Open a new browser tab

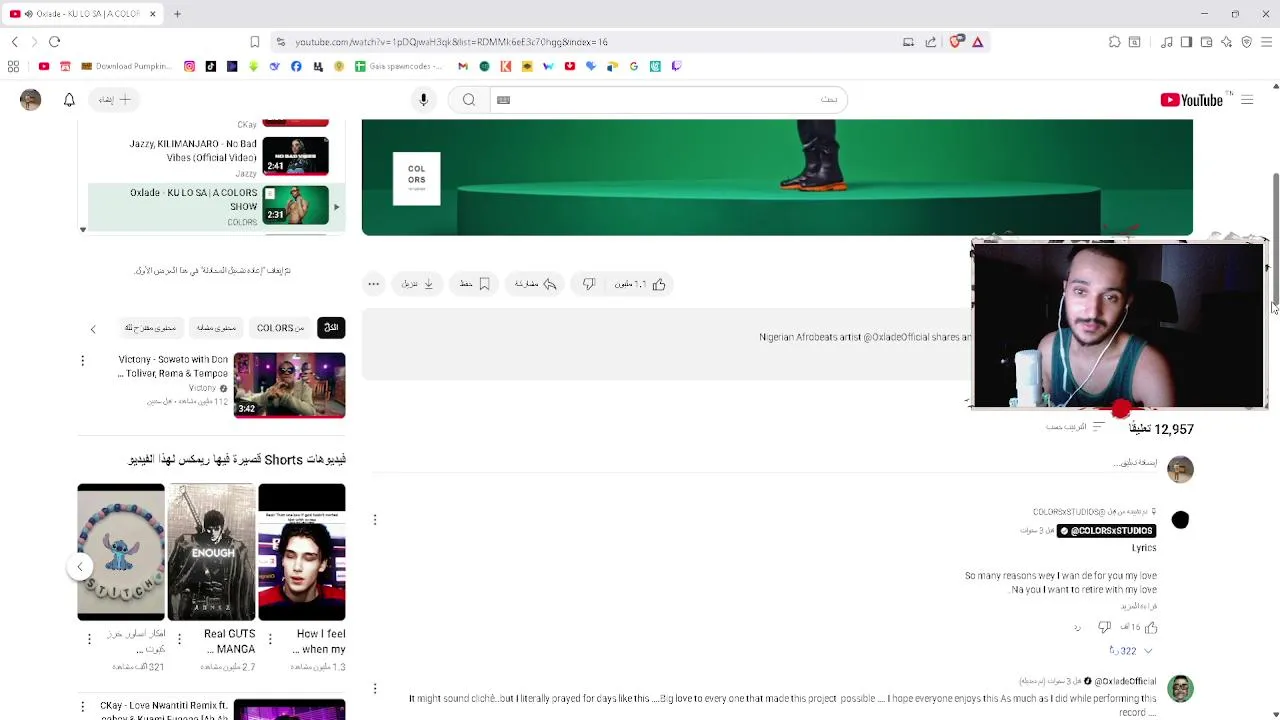[x=177, y=14]
